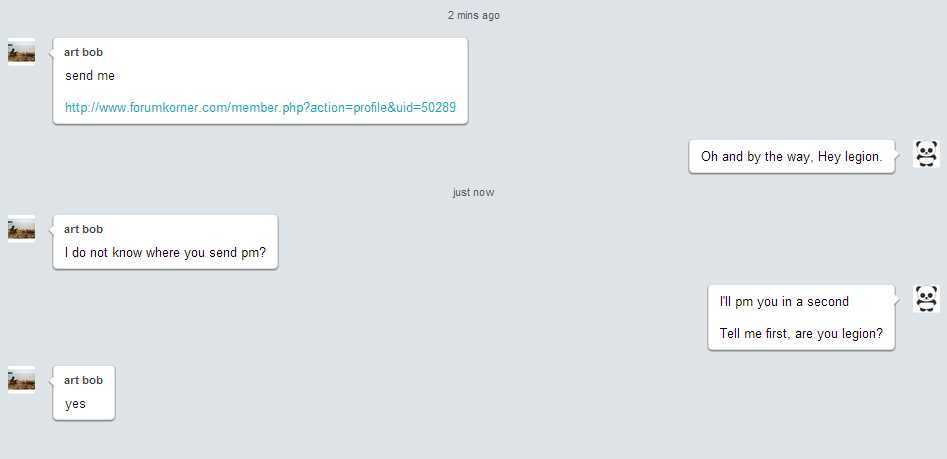The height and width of the screenshot is (459, 947).
Task: Select the "art bob" name above "I do not know"
Action: pyautogui.click(x=83, y=229)
